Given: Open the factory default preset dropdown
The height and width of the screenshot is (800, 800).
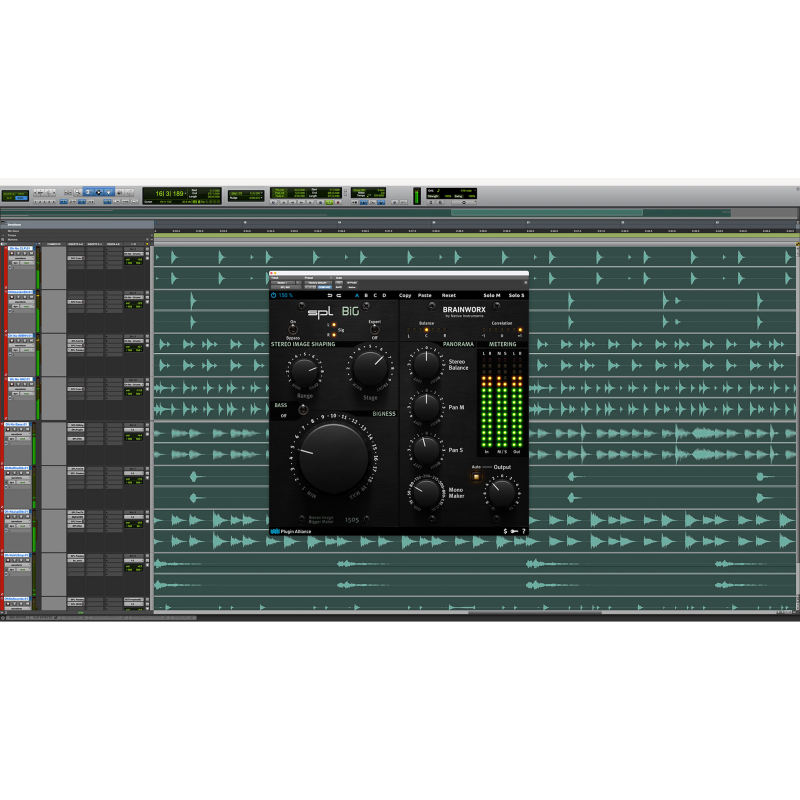Looking at the screenshot, I should pyautogui.click(x=318, y=283).
